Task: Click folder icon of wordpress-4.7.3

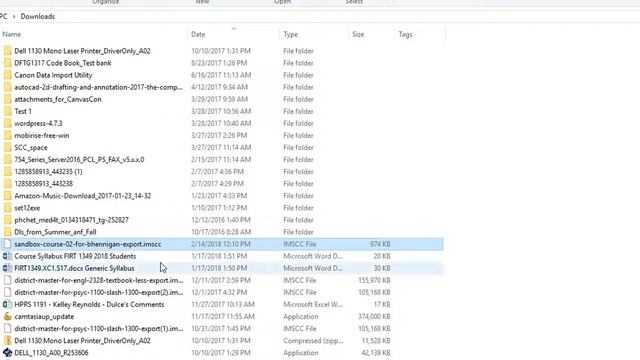Action: point(7,123)
